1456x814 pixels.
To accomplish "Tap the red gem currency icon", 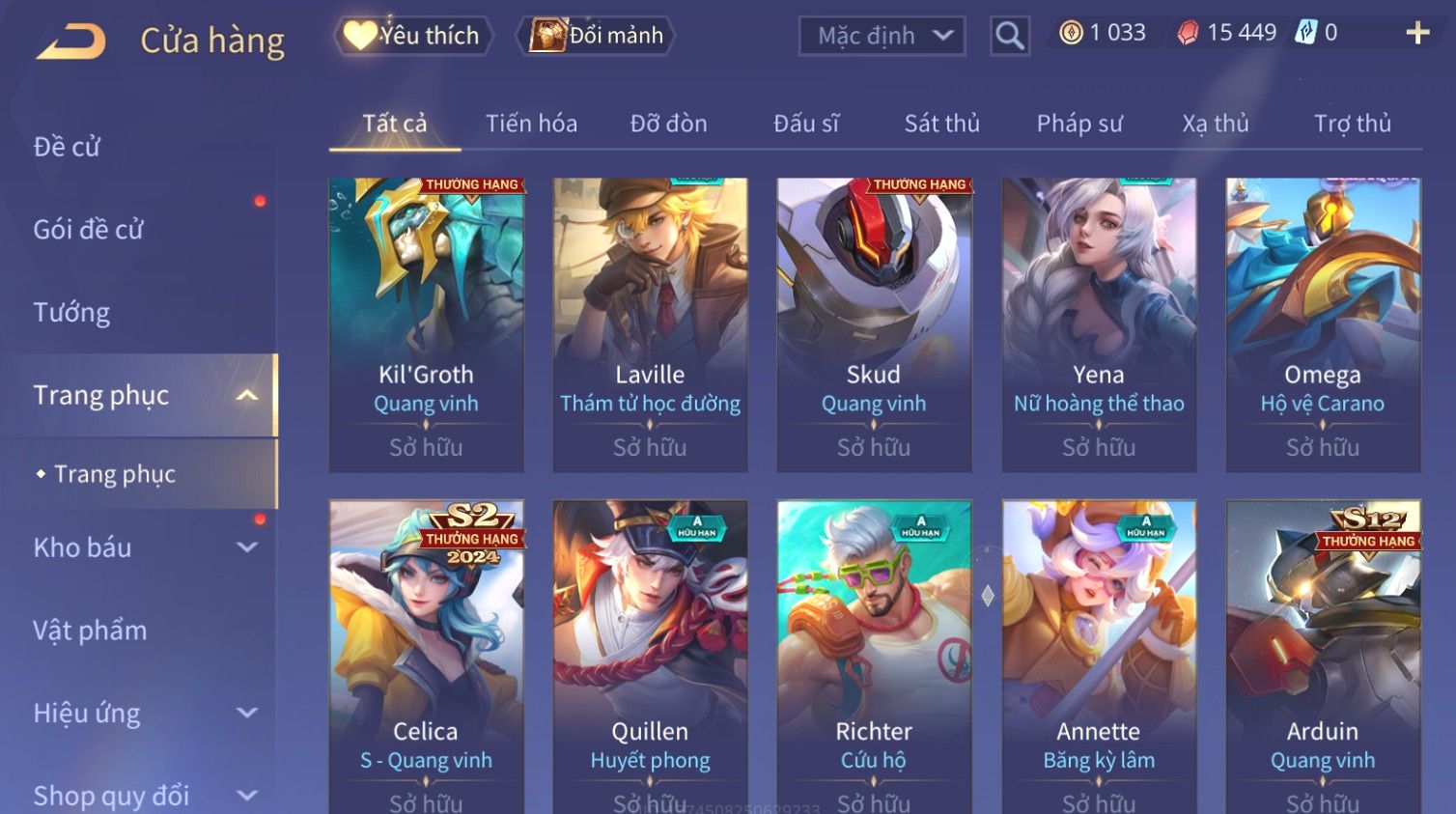I will [x=1188, y=33].
